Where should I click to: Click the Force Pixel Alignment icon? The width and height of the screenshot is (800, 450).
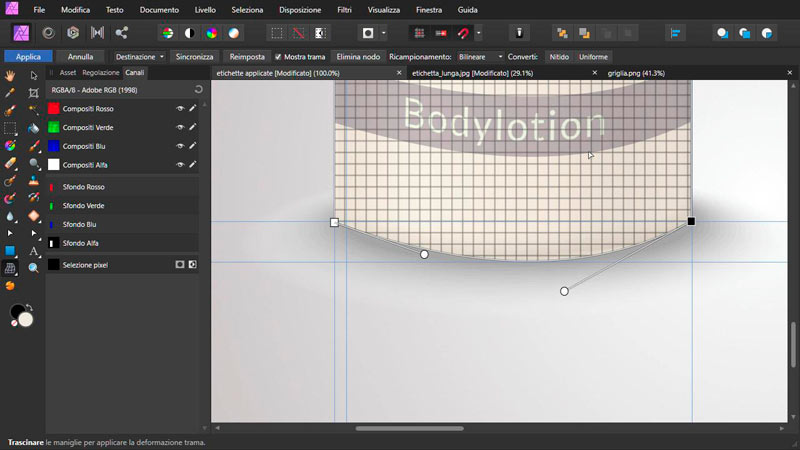click(x=441, y=33)
